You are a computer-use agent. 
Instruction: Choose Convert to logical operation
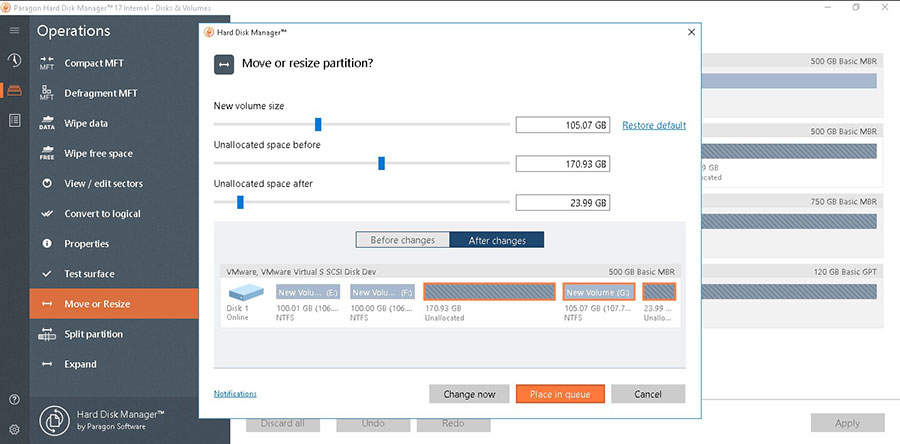(x=114, y=213)
